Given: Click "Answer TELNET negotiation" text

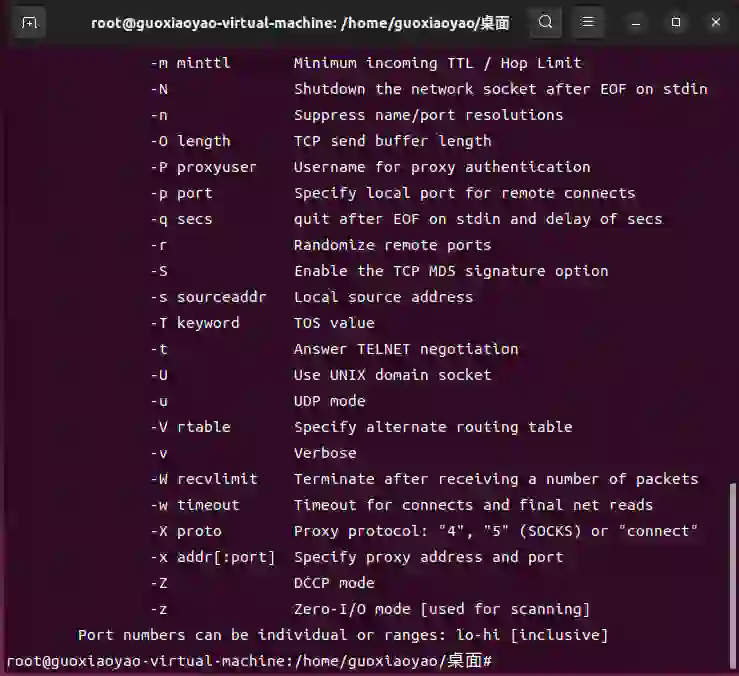Looking at the screenshot, I should point(405,349).
